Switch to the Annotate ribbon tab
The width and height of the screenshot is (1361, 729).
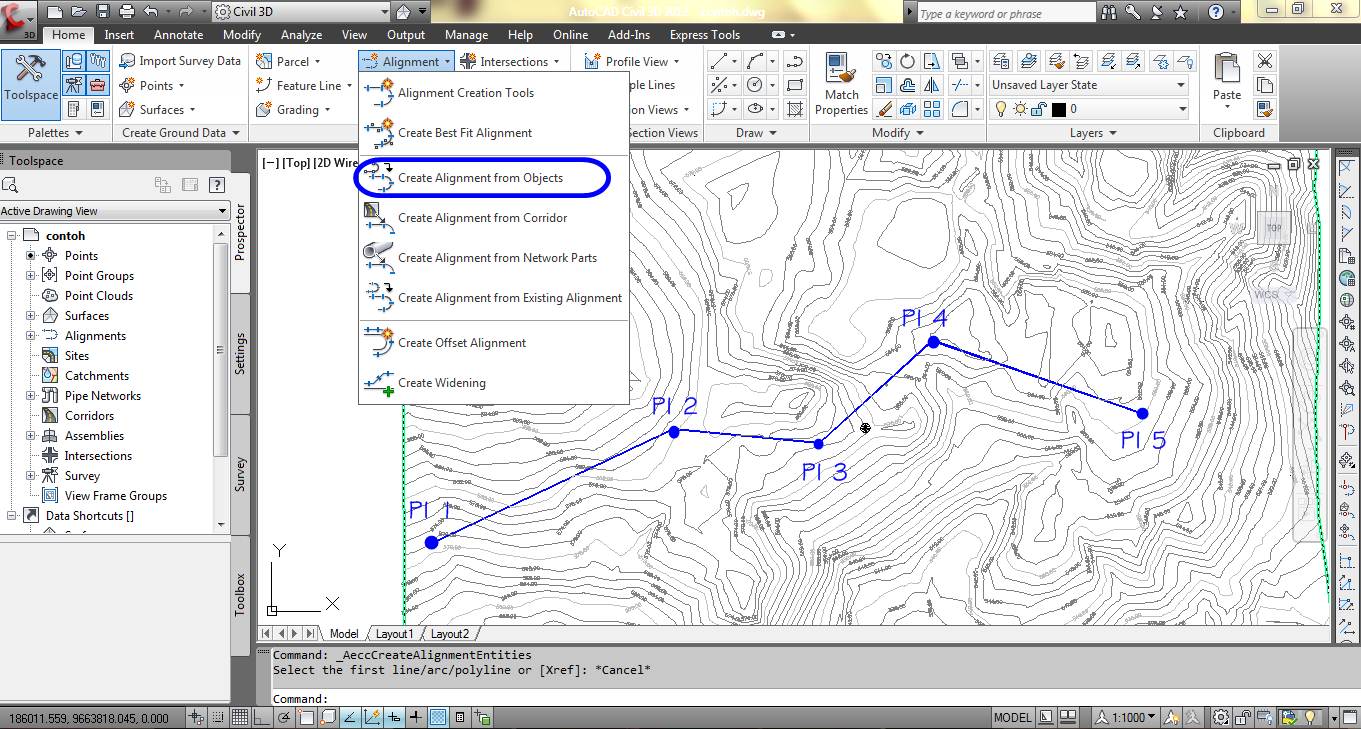coord(178,34)
